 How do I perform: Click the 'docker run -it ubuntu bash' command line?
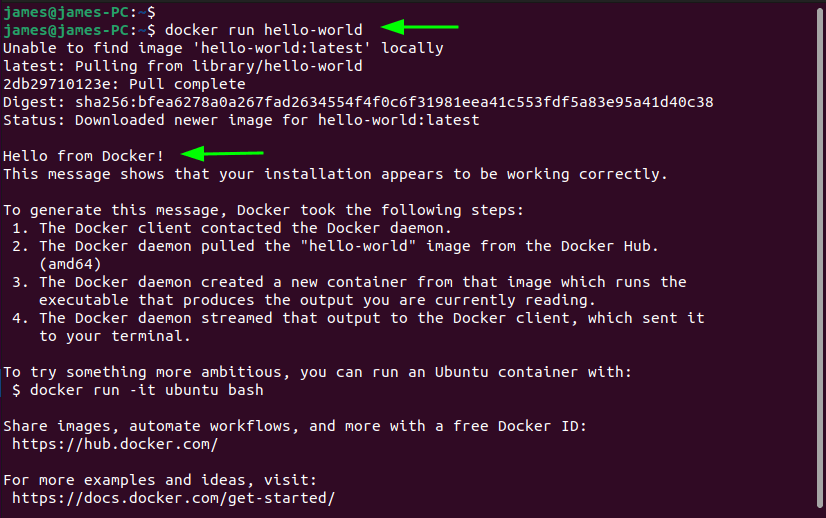tap(137, 390)
